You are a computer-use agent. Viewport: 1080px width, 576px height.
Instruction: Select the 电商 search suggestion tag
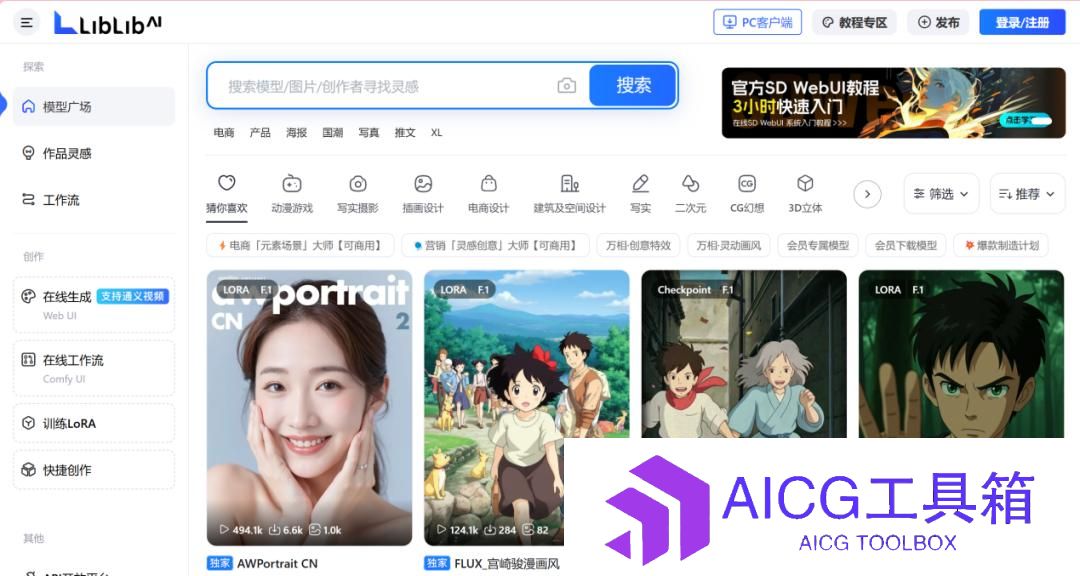coord(224,132)
